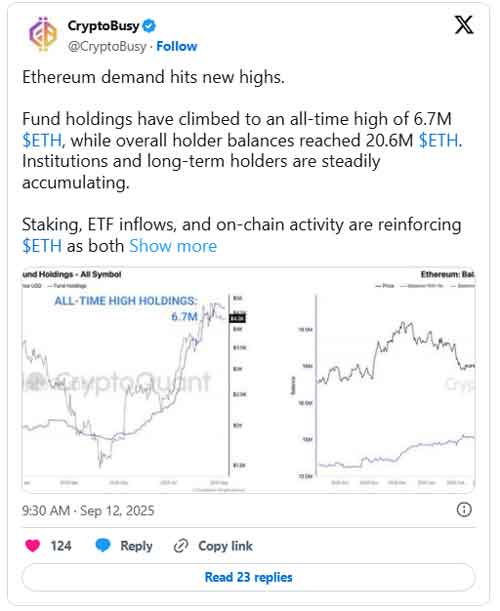
Task: Follow the CryptoBusy account
Action: point(177,46)
